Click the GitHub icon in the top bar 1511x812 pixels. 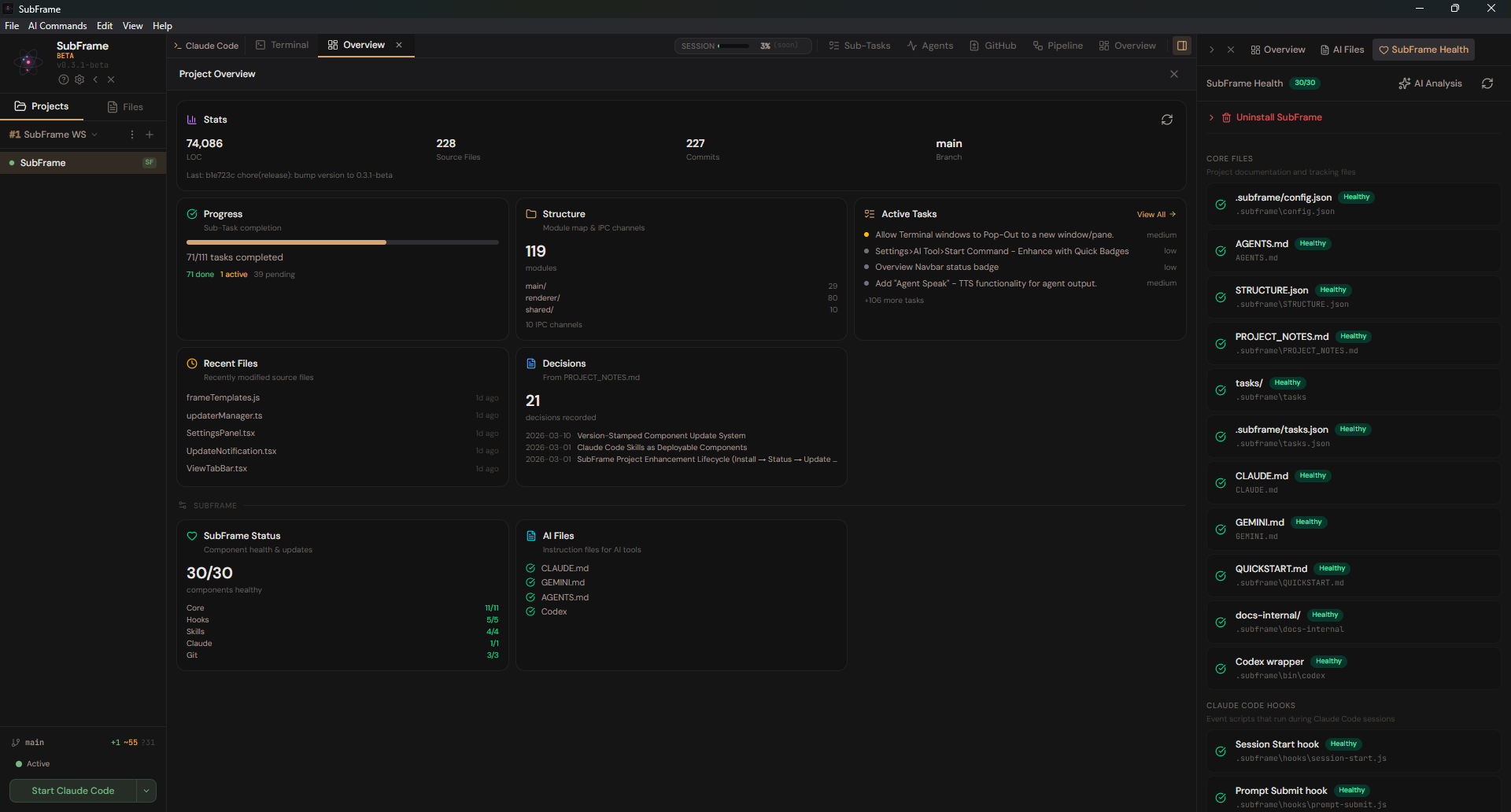pyautogui.click(x=973, y=46)
